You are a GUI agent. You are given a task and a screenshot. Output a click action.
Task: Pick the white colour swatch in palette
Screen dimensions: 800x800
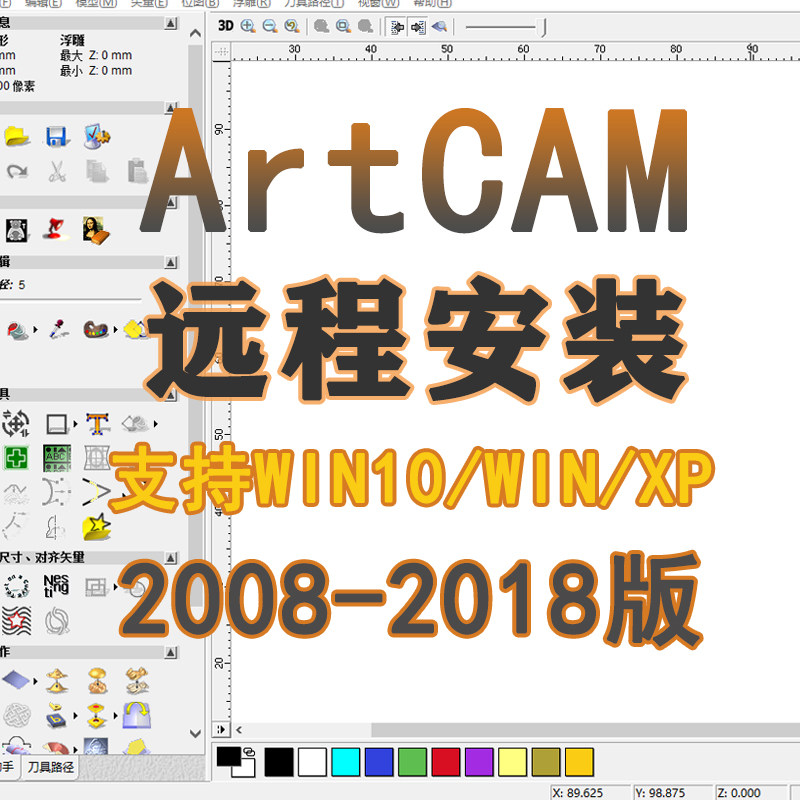point(312,762)
